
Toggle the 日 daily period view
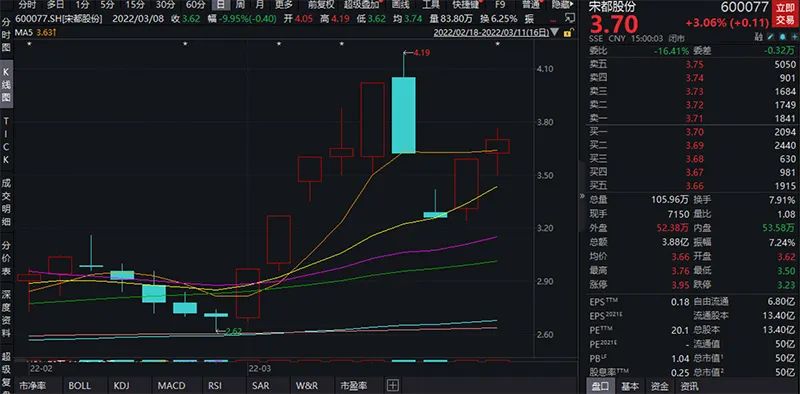click(x=220, y=5)
